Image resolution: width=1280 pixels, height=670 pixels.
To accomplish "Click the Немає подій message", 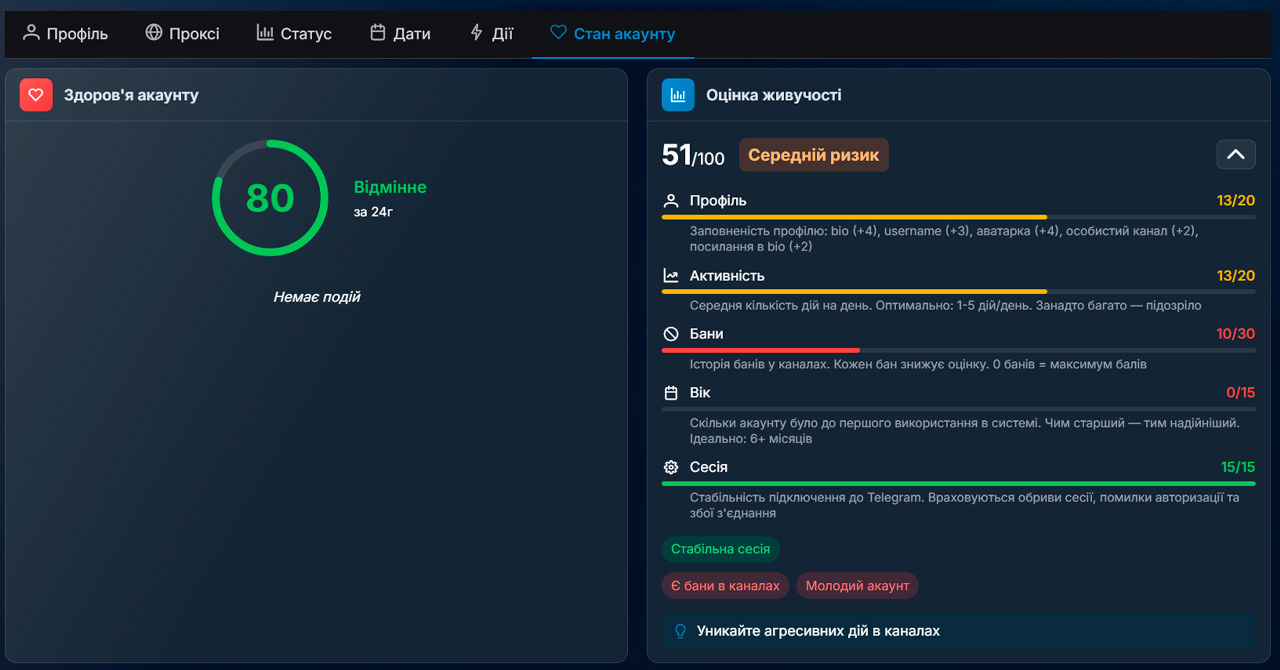I will pyautogui.click(x=317, y=297).
